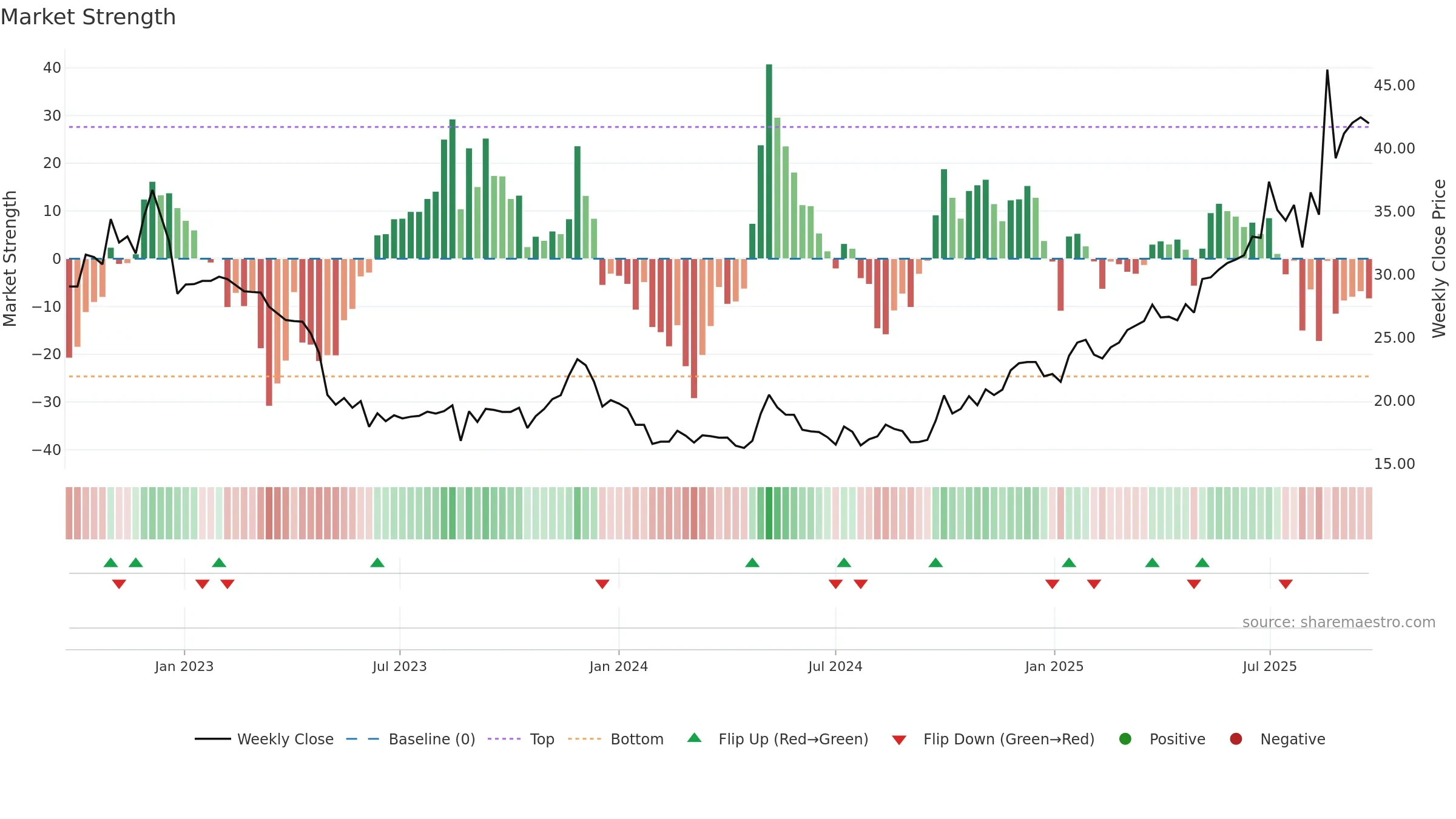Select the red flip-down triangle right after Jul 2025
This screenshot has width=1456, height=819.
[1286, 584]
